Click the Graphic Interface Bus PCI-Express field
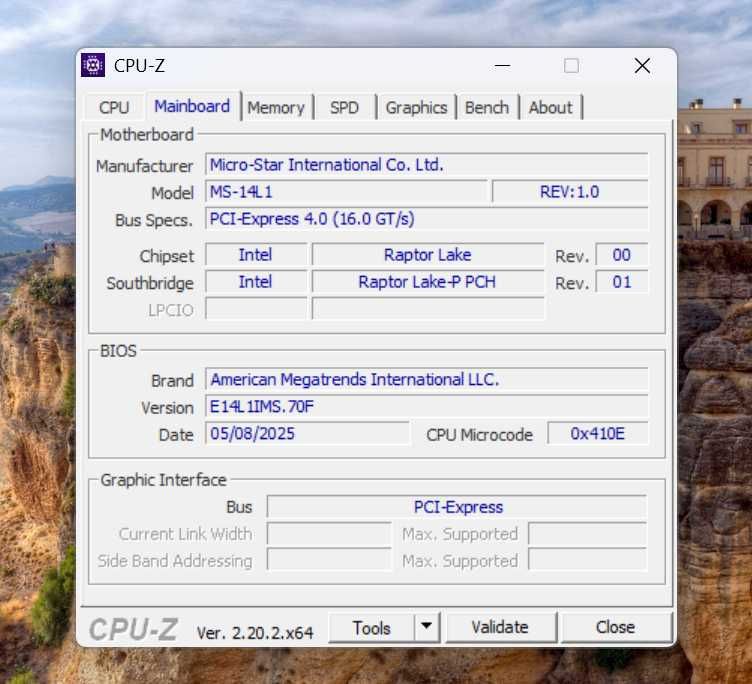The width and height of the screenshot is (752, 684). (457, 507)
